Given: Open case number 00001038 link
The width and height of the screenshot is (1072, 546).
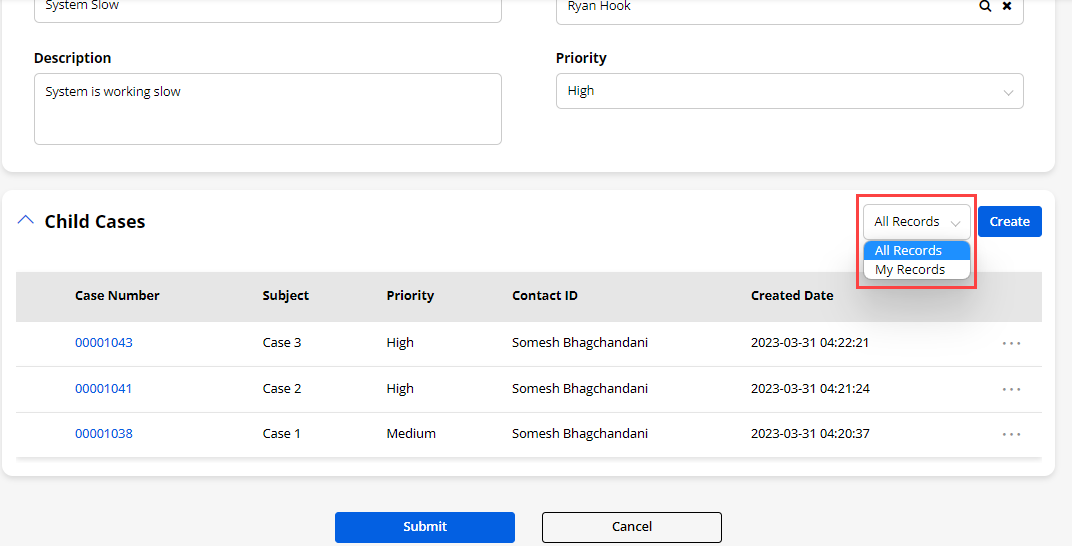Looking at the screenshot, I should 104,434.
